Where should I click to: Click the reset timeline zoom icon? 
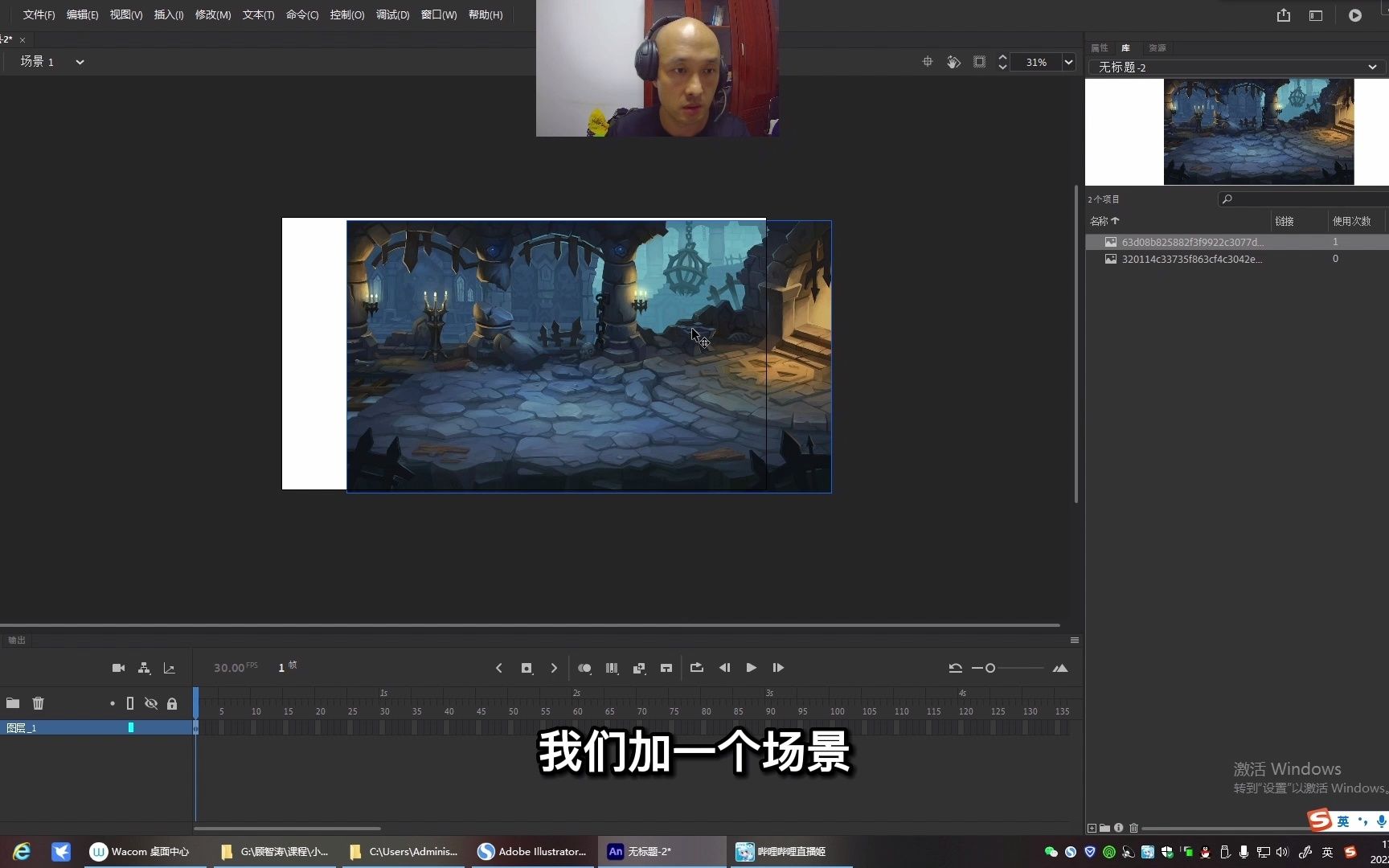(x=955, y=668)
